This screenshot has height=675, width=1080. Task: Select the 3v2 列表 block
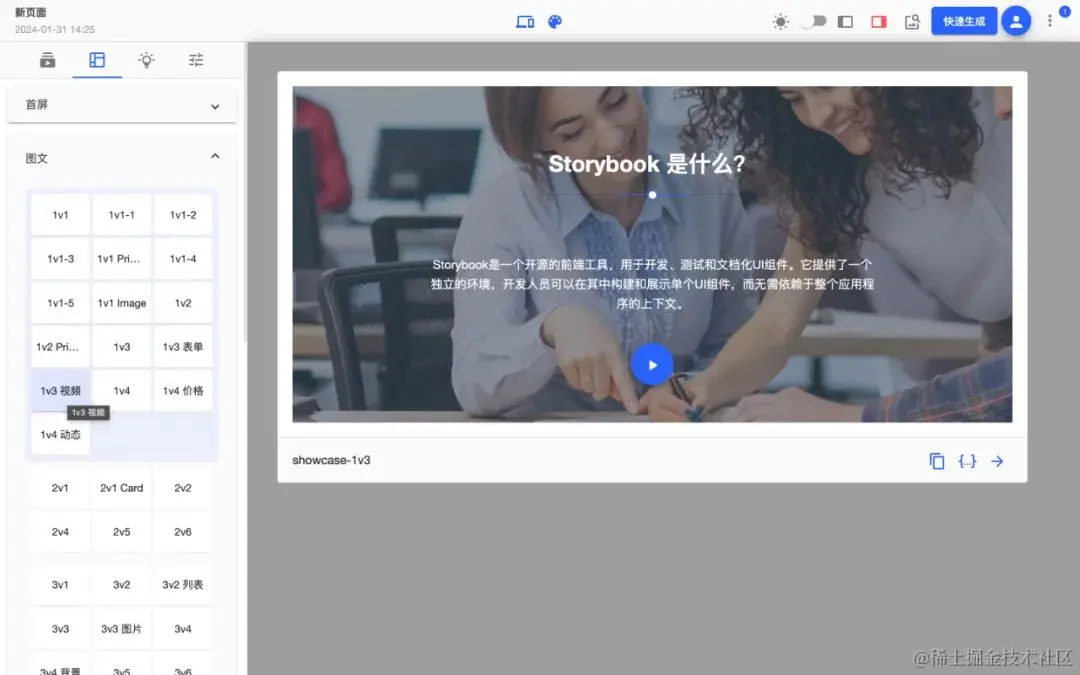183,585
